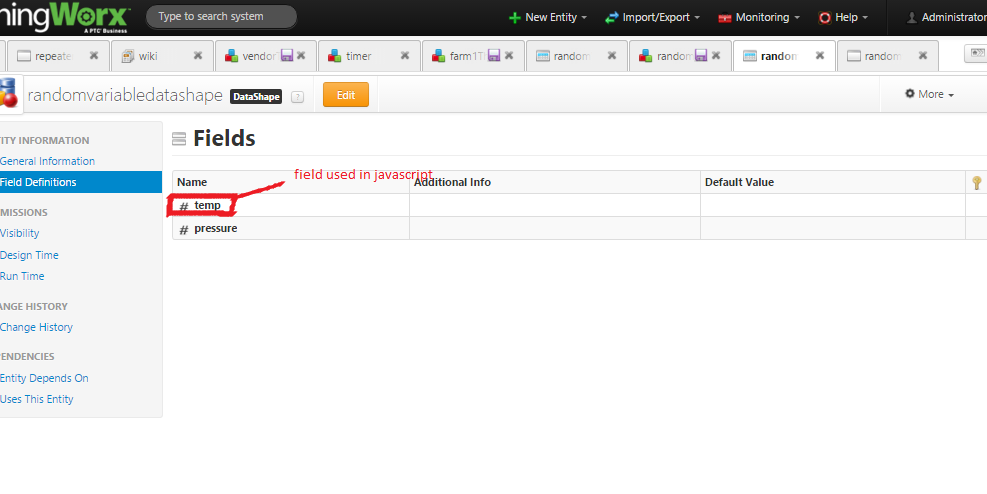Close the wiki tab
The height and width of the screenshot is (494, 987).
point(198,55)
